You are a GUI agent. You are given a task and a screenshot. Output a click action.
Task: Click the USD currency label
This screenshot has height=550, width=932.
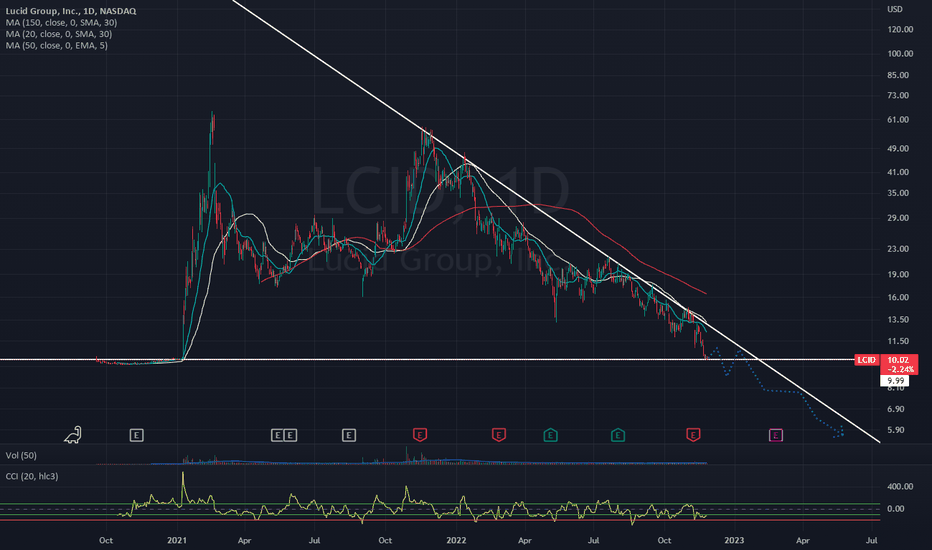coord(895,9)
